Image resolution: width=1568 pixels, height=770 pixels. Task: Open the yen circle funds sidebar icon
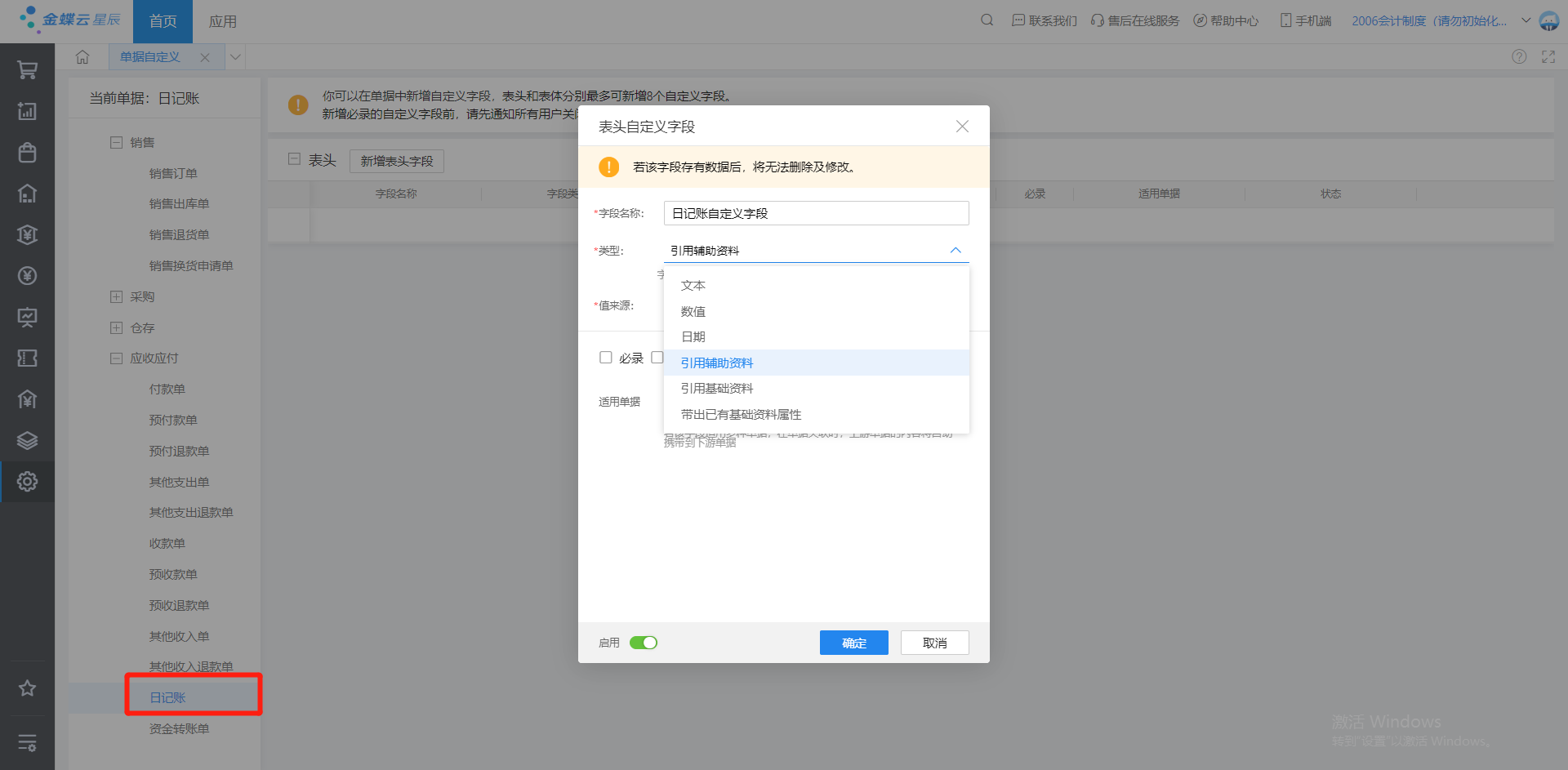[27, 276]
